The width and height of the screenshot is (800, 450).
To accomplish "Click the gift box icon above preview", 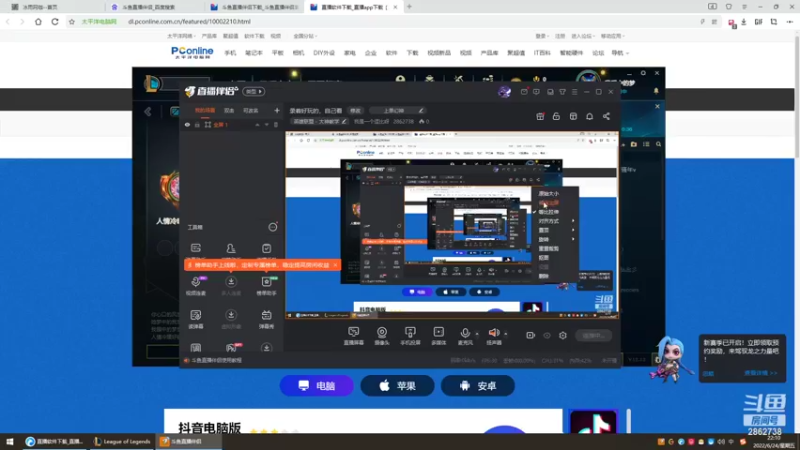I will (540, 116).
